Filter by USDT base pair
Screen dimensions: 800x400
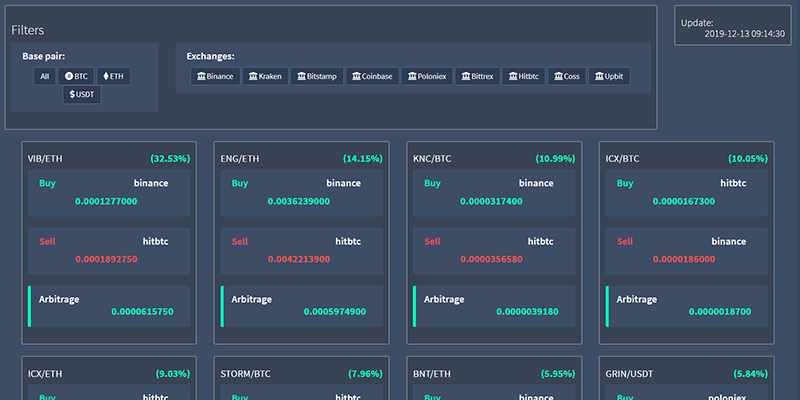[82, 95]
